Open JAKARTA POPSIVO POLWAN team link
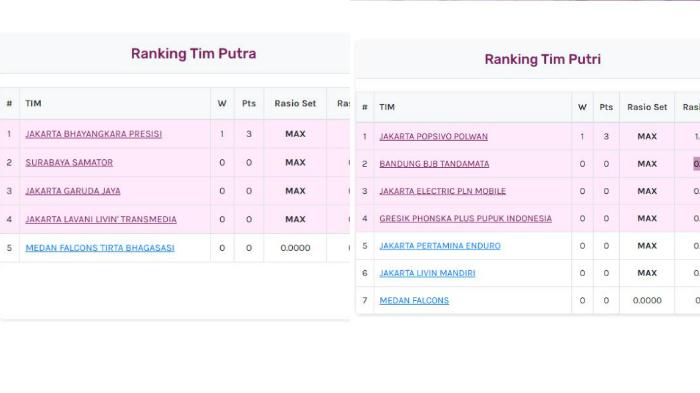Image resolution: width=700 pixels, height=393 pixels. (433, 137)
